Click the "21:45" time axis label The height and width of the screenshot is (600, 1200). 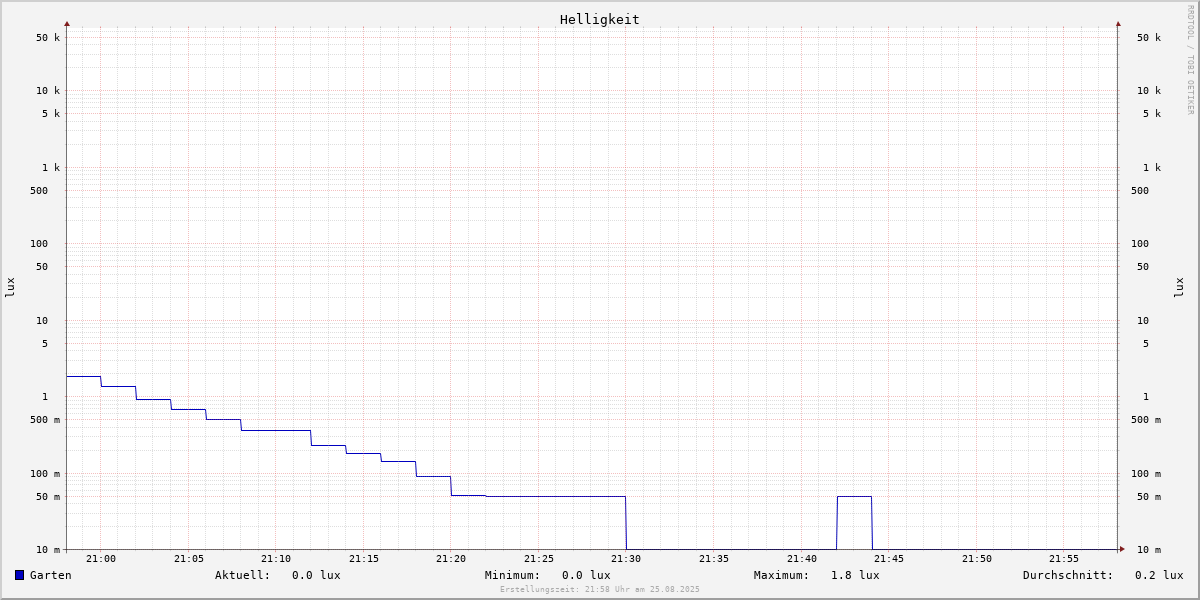889,559
